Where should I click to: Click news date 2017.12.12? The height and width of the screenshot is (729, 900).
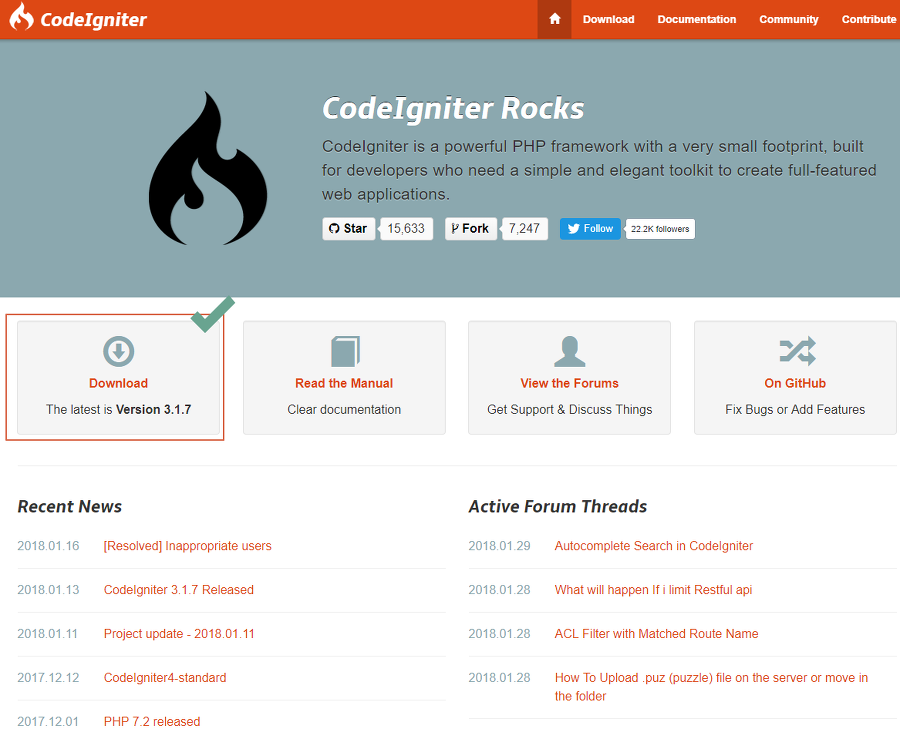pyautogui.click(x=48, y=677)
